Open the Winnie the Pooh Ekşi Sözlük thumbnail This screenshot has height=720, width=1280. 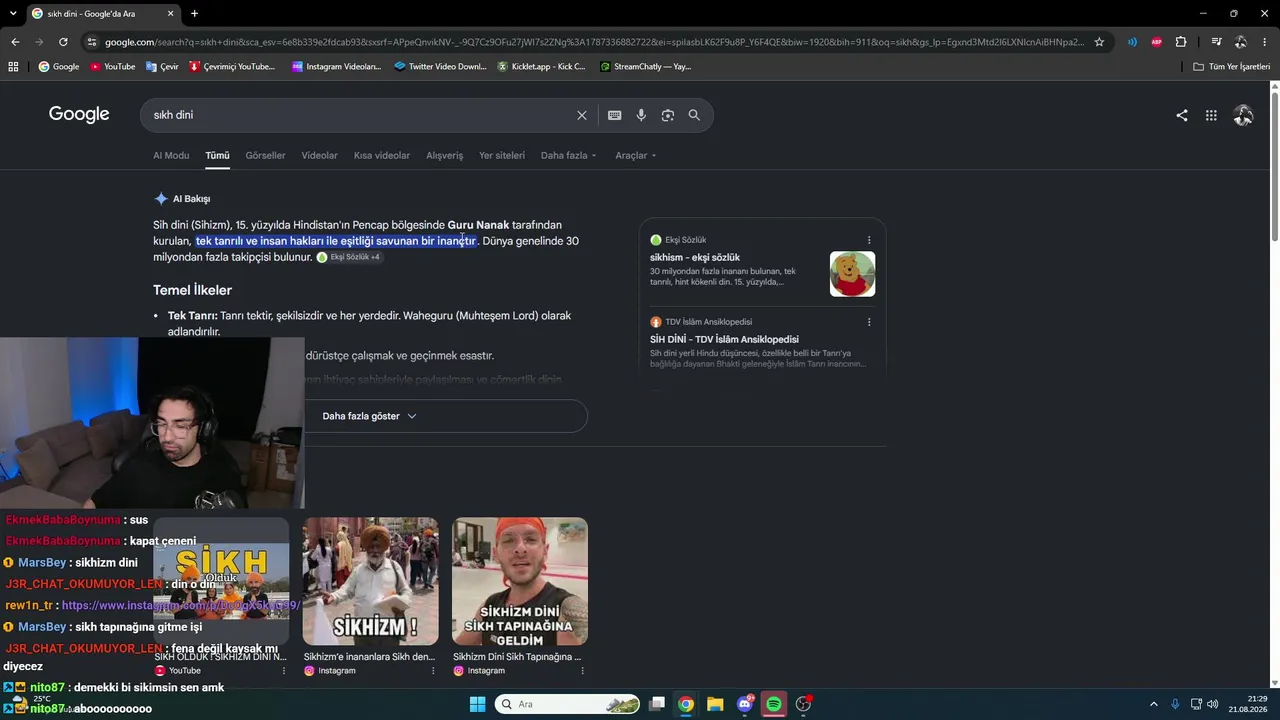852,274
